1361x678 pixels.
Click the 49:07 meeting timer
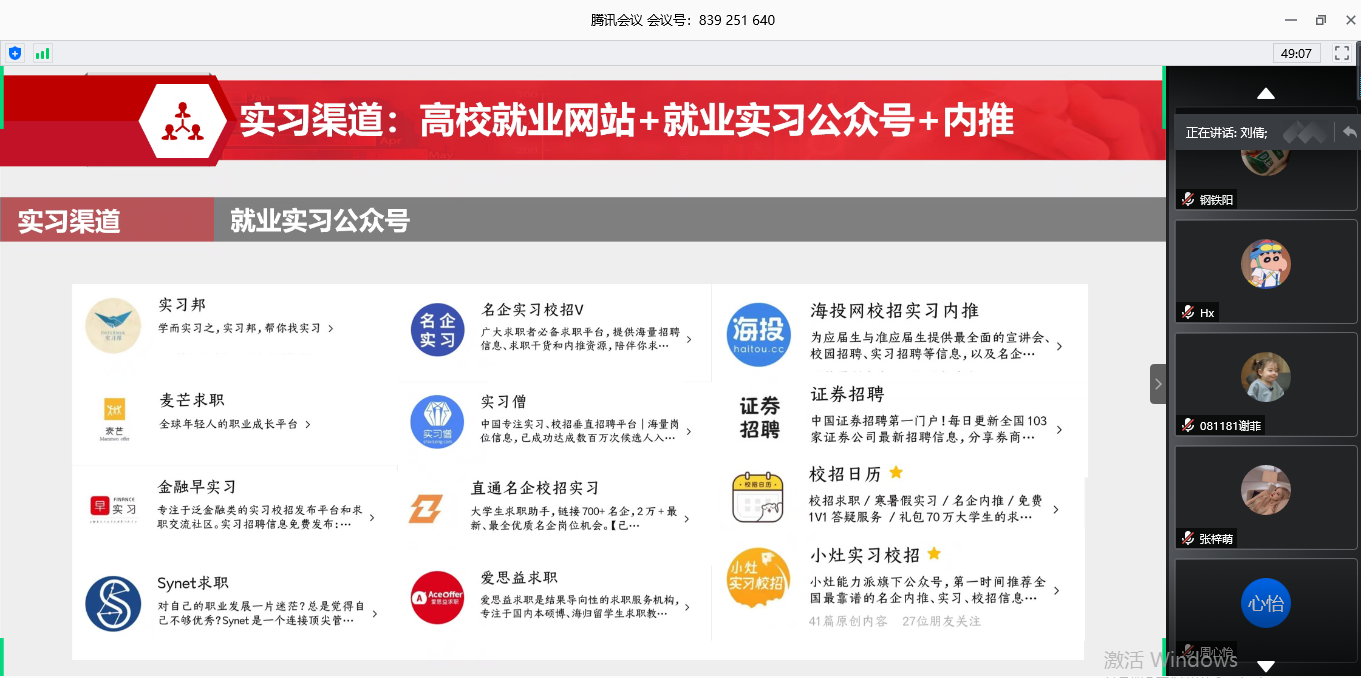click(x=1297, y=53)
